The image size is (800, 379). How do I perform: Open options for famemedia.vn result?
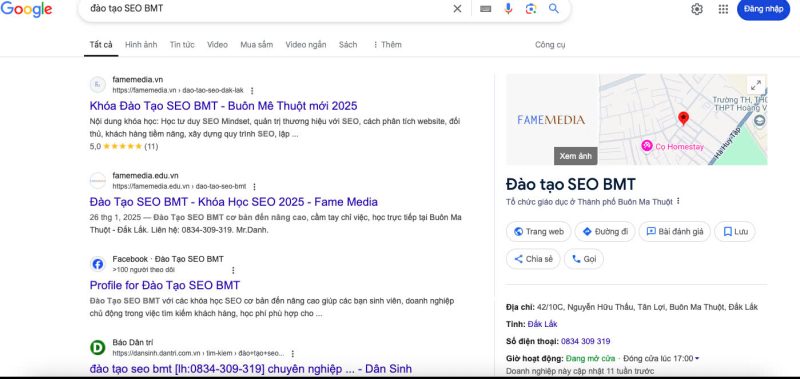[x=252, y=90]
